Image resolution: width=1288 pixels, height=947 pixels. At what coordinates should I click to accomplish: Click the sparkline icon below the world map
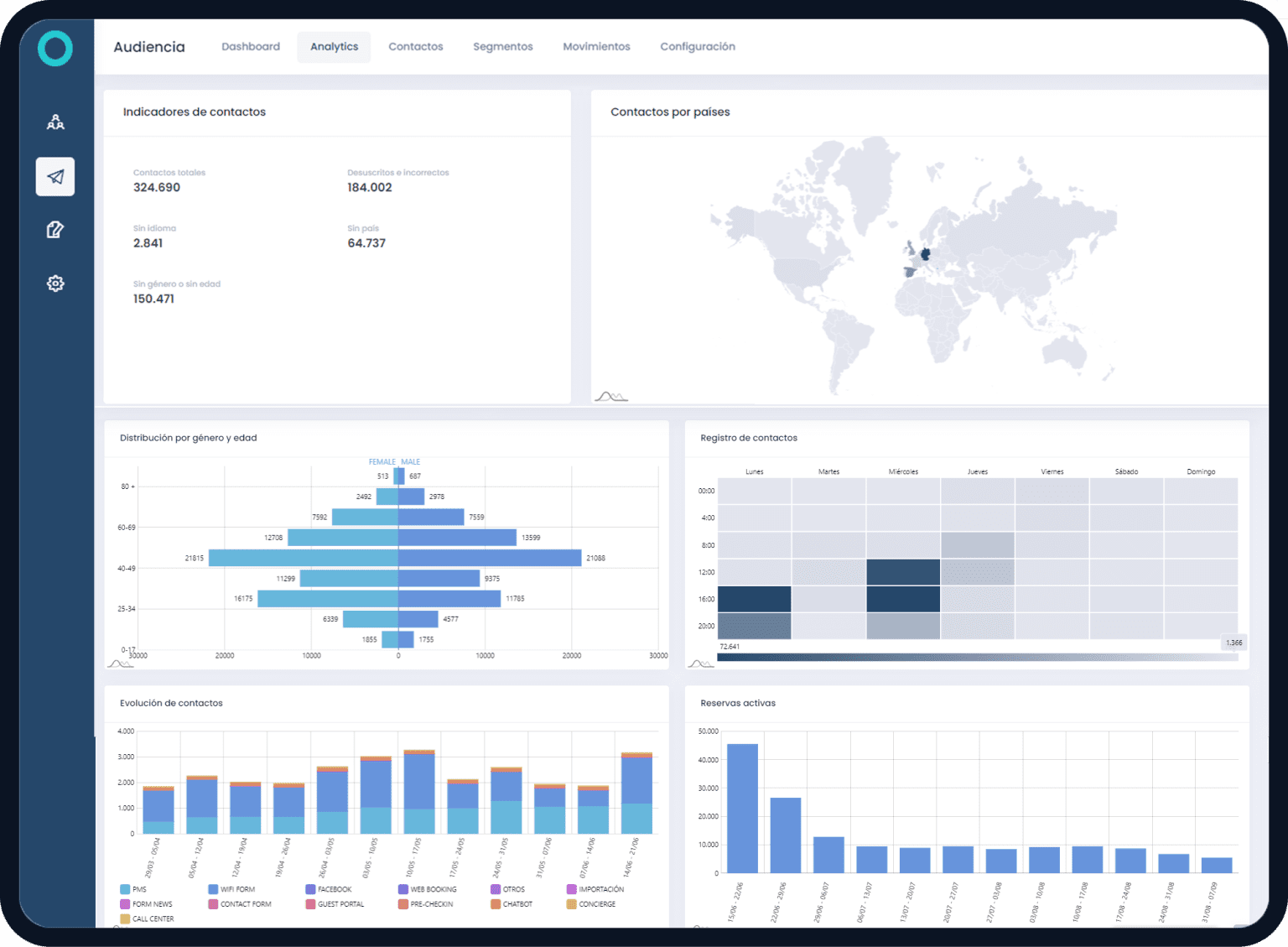[x=610, y=394]
